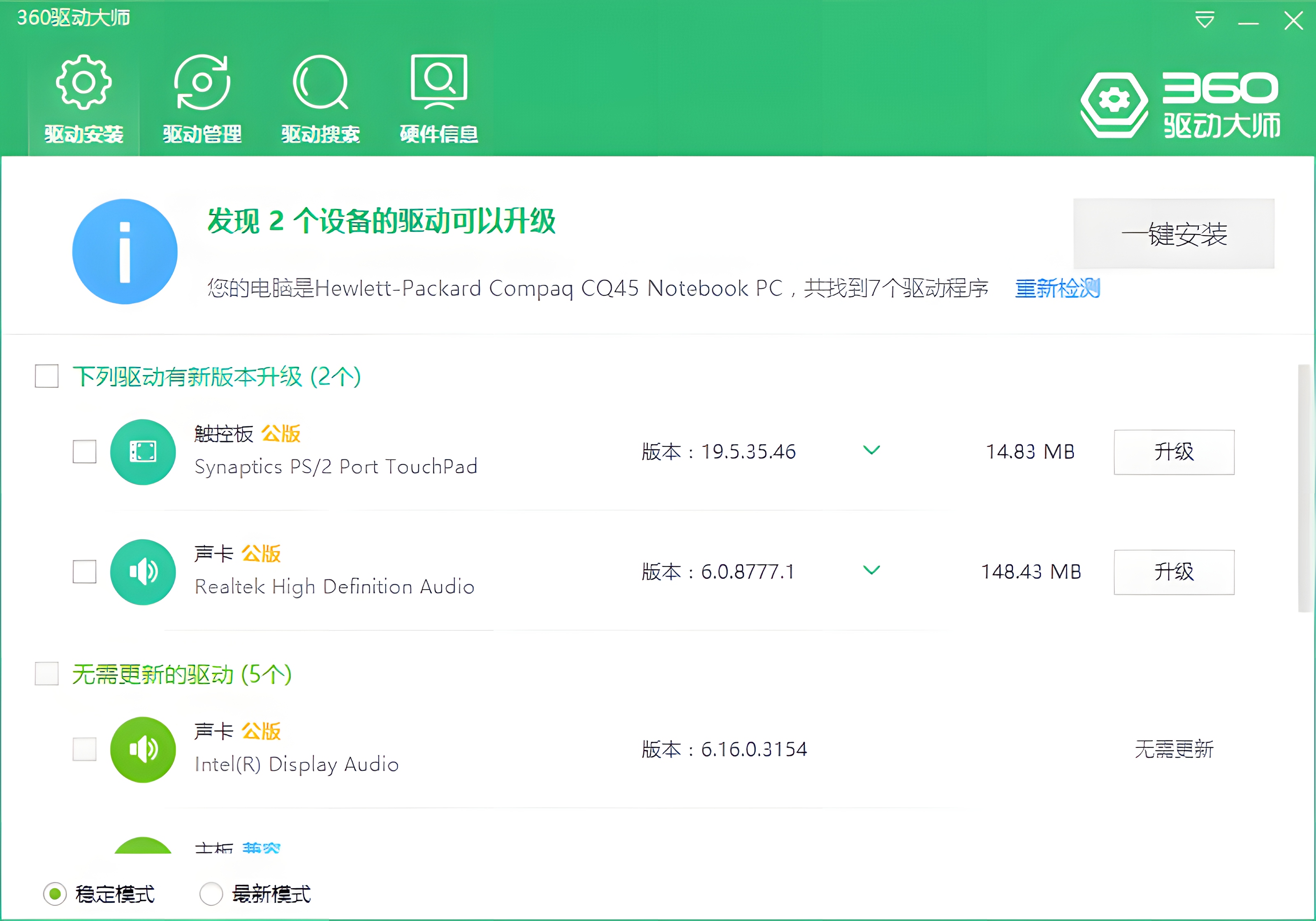The width and height of the screenshot is (1316, 921).
Task: Click the 14.83 MB size text
Action: point(1030,451)
